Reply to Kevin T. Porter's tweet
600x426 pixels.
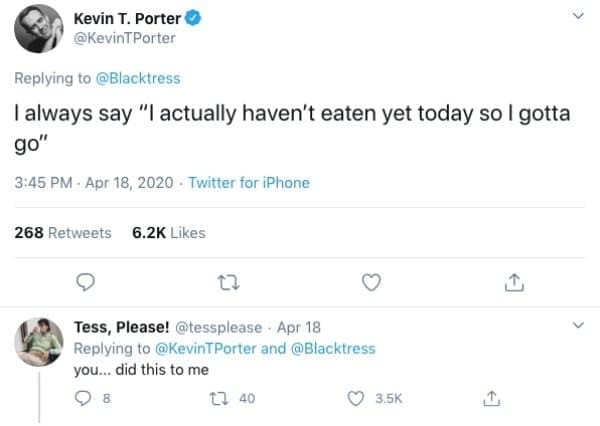tap(86, 283)
